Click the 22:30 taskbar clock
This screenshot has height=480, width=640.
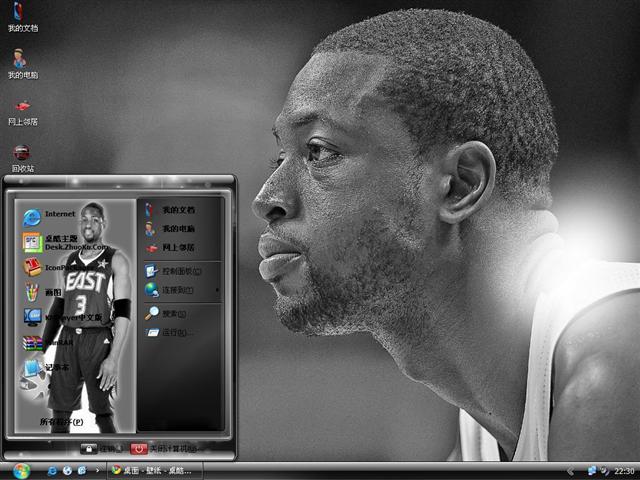point(624,471)
